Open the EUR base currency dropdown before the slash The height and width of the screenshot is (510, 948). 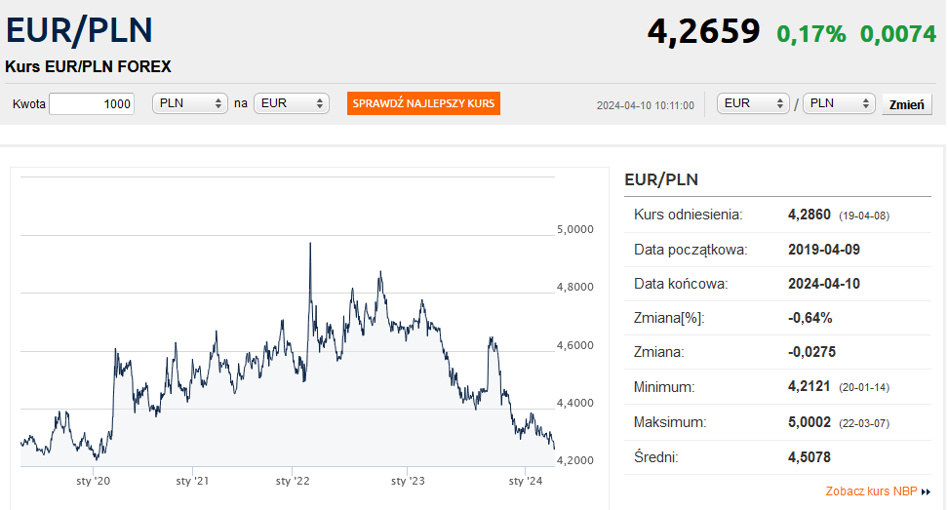[754, 103]
